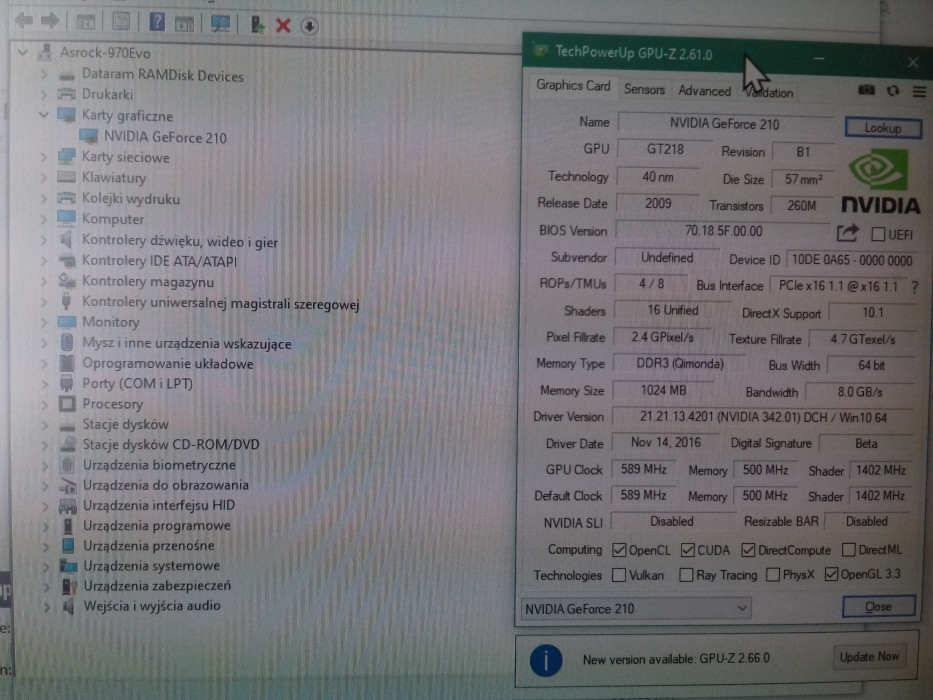The width and height of the screenshot is (933, 700).
Task: Click the Bus Interface question mark
Action: [x=915, y=288]
